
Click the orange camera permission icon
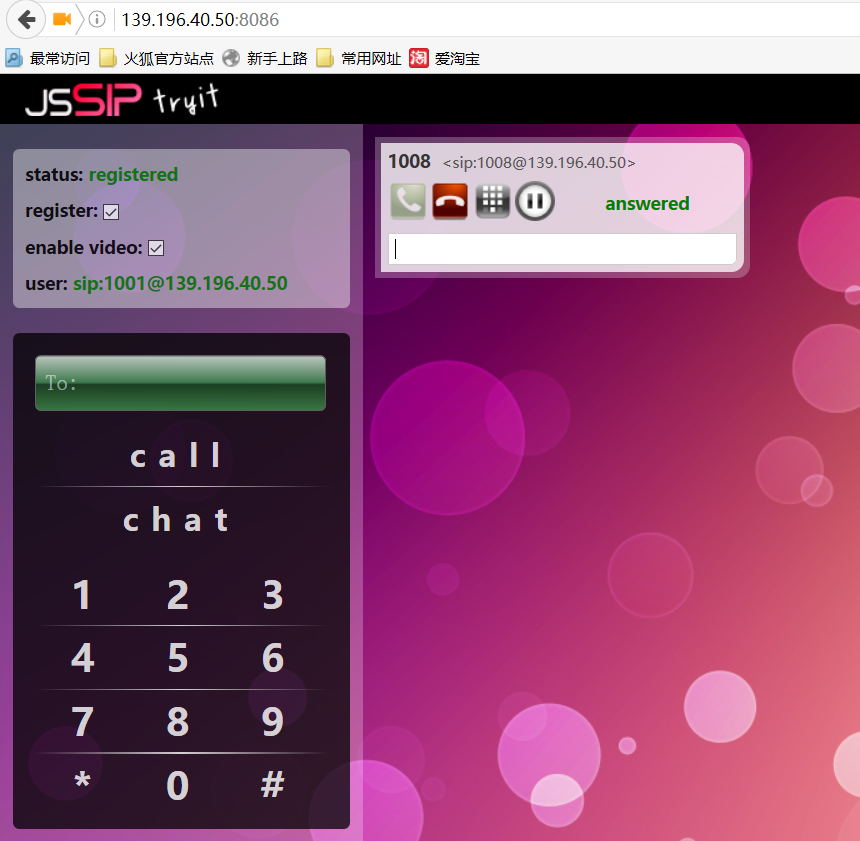pos(62,19)
